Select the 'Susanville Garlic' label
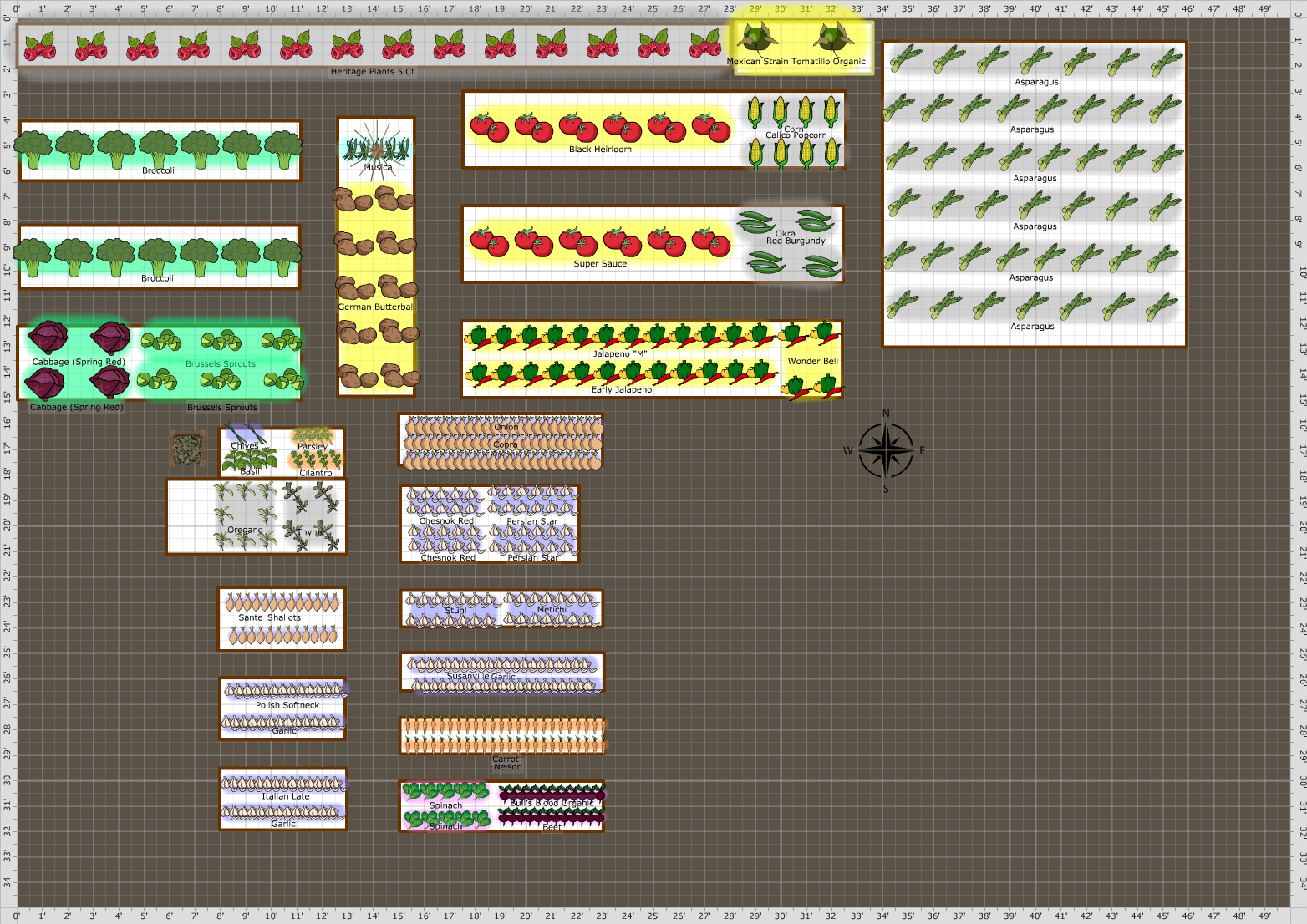This screenshot has height=924, width=1307. (481, 677)
